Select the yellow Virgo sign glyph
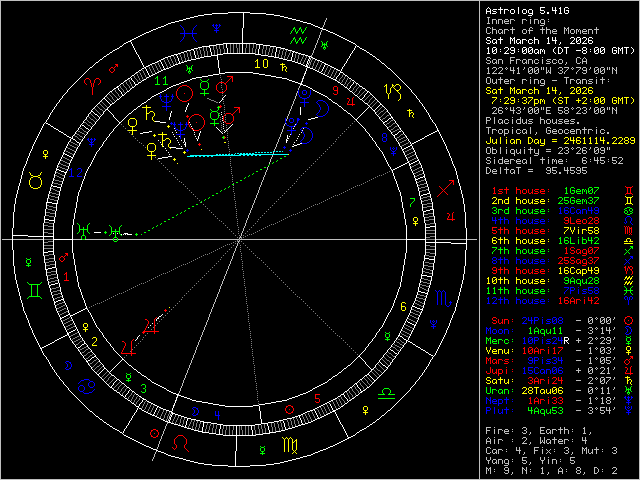This screenshot has width=640, height=480. pos(289,444)
